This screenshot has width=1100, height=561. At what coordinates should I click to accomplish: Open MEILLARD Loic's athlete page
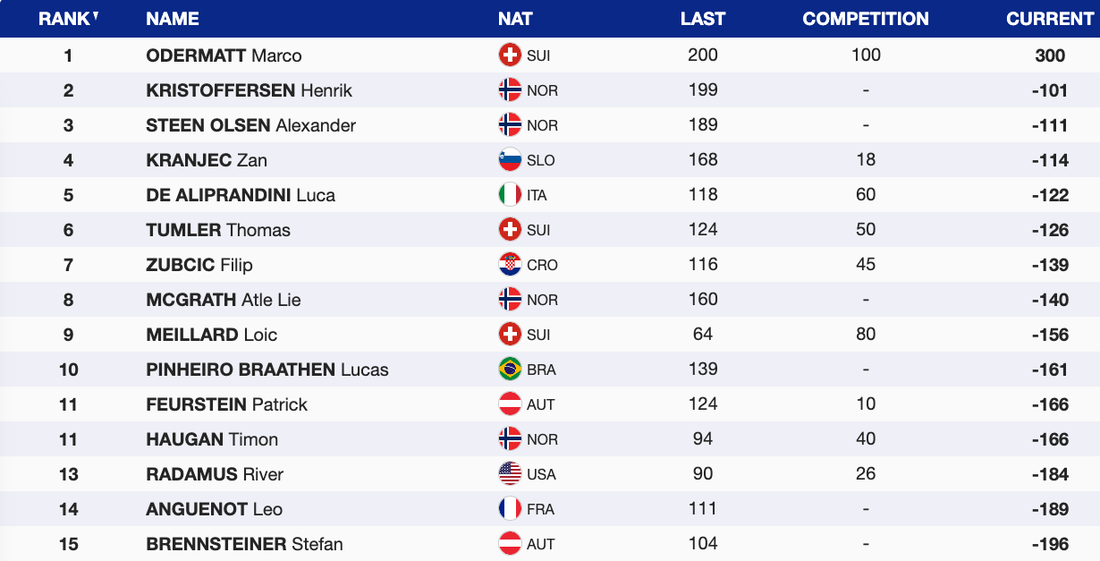[x=211, y=335]
